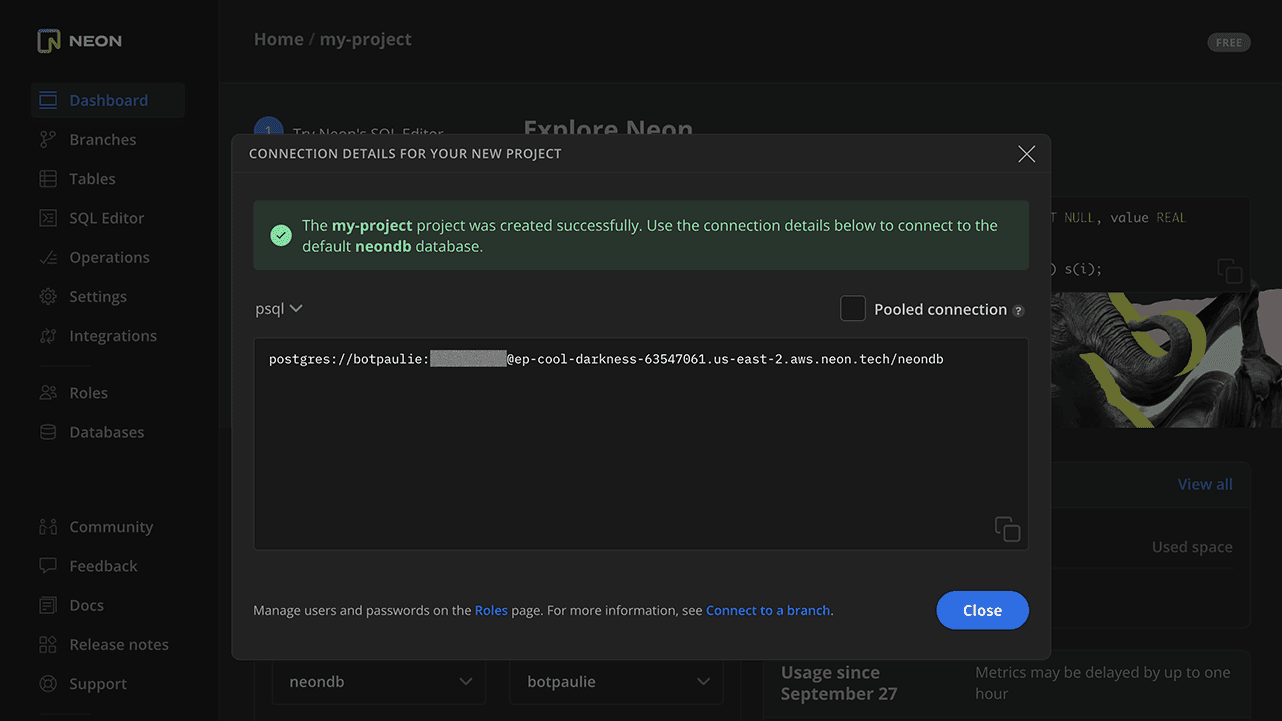1282x721 pixels.
Task: Click the Neon logo icon
Action: (49, 41)
